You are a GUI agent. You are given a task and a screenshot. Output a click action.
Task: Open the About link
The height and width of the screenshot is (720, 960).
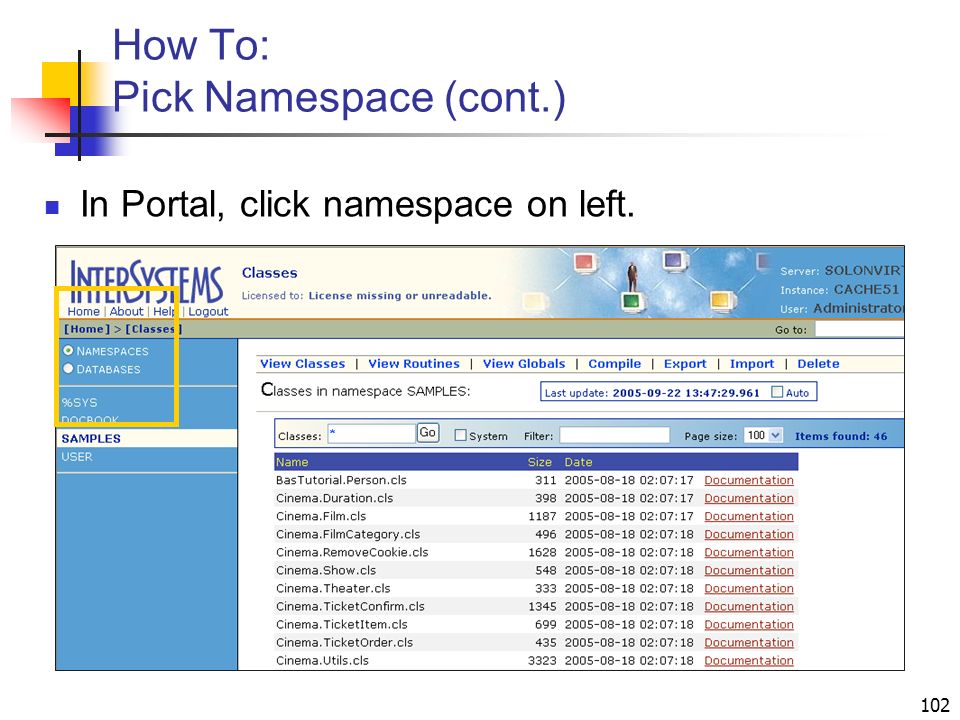pyautogui.click(x=126, y=311)
